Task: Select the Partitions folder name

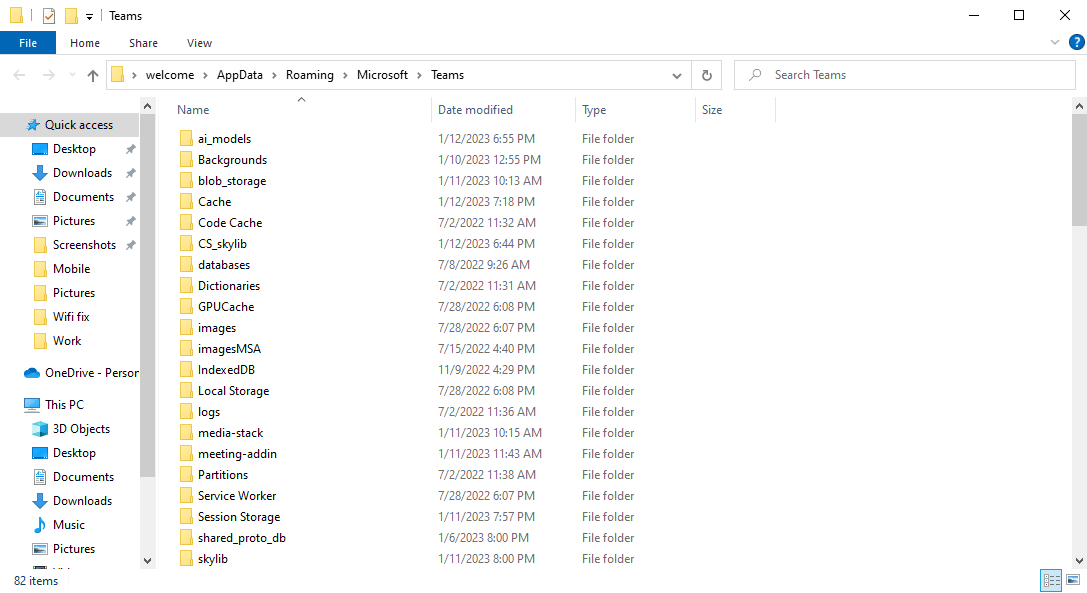Action: [x=223, y=474]
